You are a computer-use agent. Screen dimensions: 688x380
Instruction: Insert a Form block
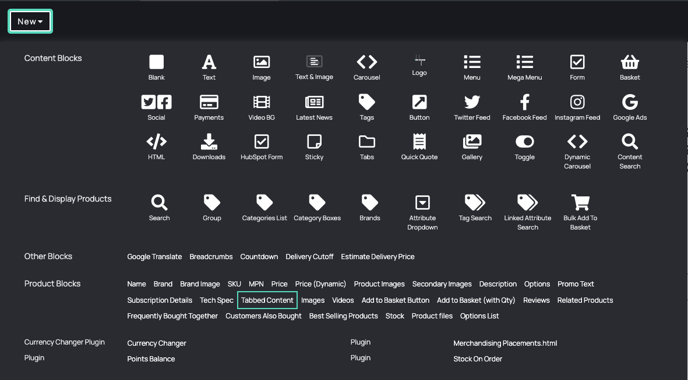[x=577, y=67]
